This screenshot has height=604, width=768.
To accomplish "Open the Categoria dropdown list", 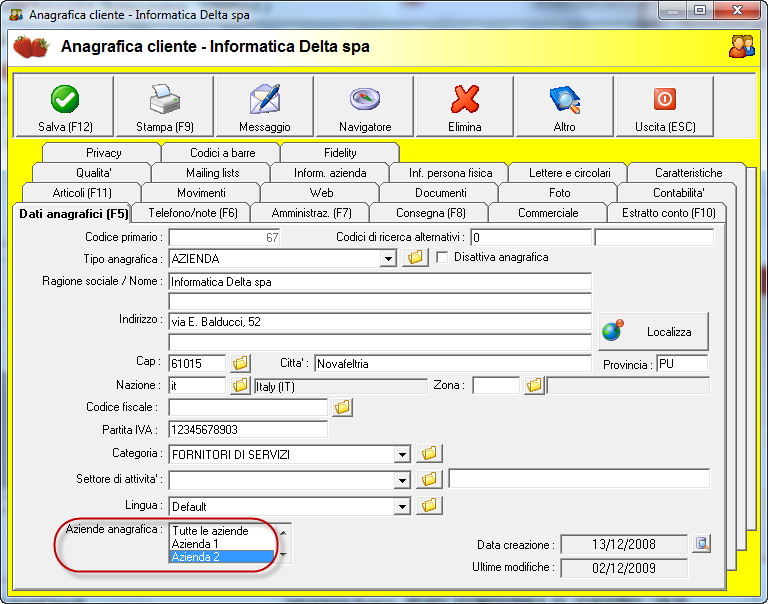I will click(402, 455).
